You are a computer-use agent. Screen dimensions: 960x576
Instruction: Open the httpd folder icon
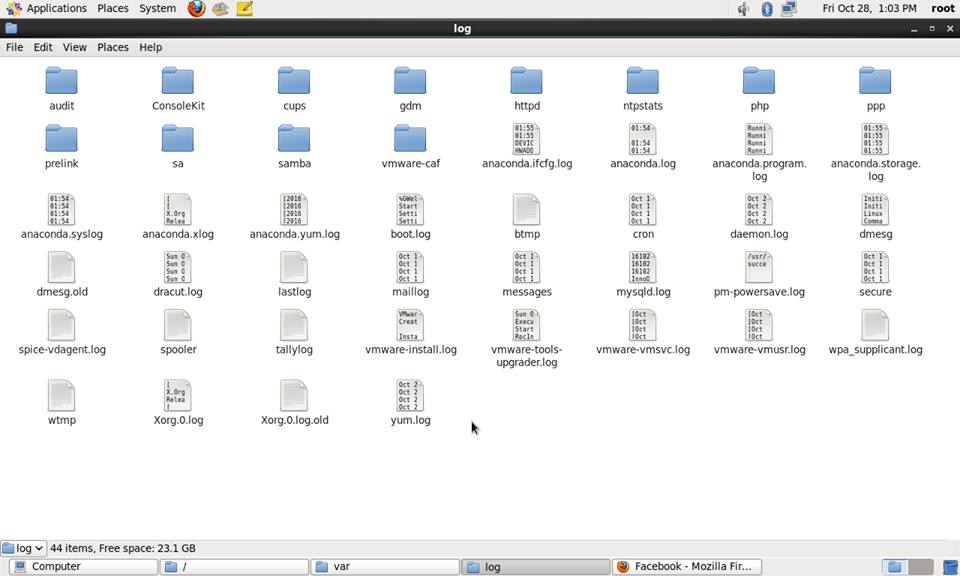point(526,81)
